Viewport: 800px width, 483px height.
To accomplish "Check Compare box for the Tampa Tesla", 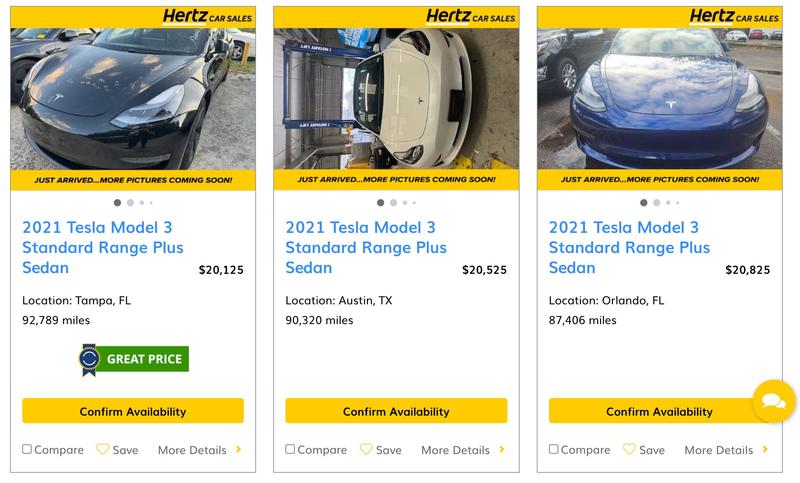I will coord(27,450).
